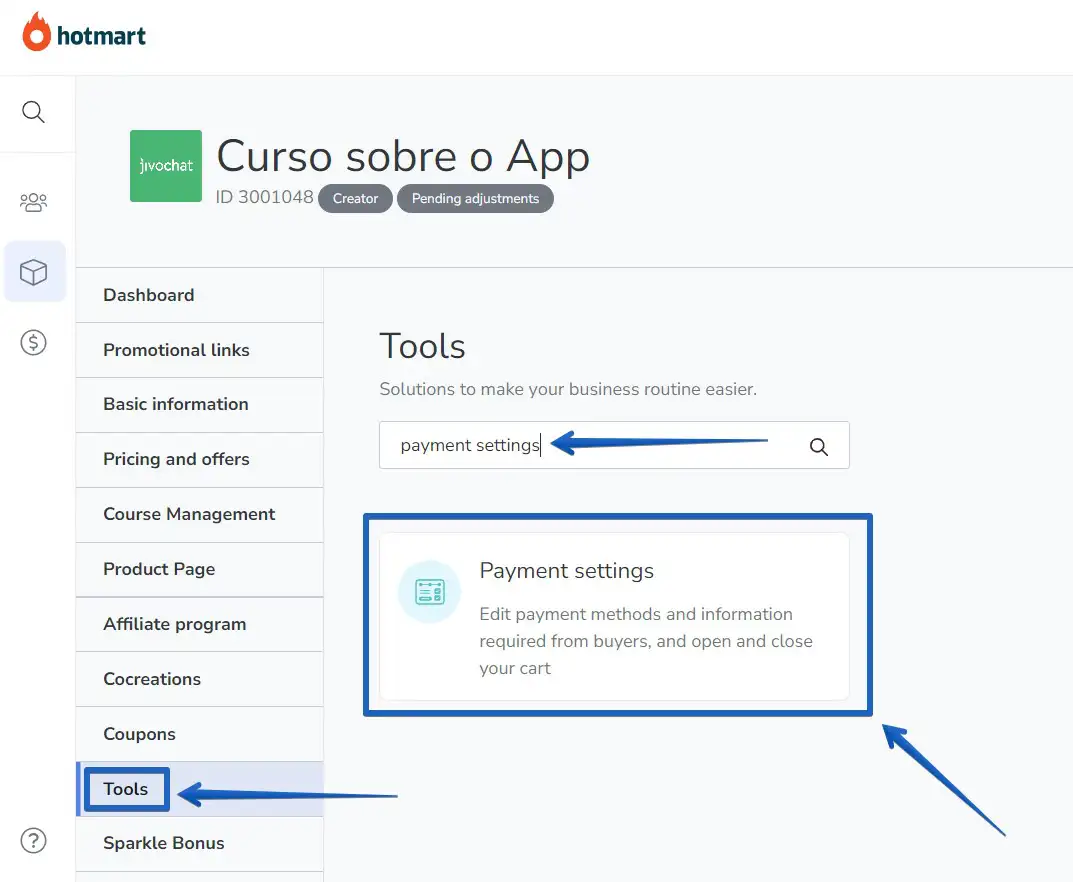The image size is (1073, 882).
Task: Click the product title Curso sobre o App
Action: coord(403,157)
